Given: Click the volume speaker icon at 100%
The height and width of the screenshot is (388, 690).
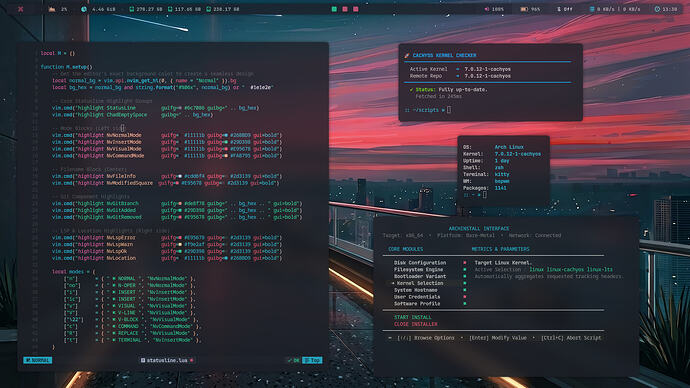Looking at the screenshot, I should tap(487, 9).
